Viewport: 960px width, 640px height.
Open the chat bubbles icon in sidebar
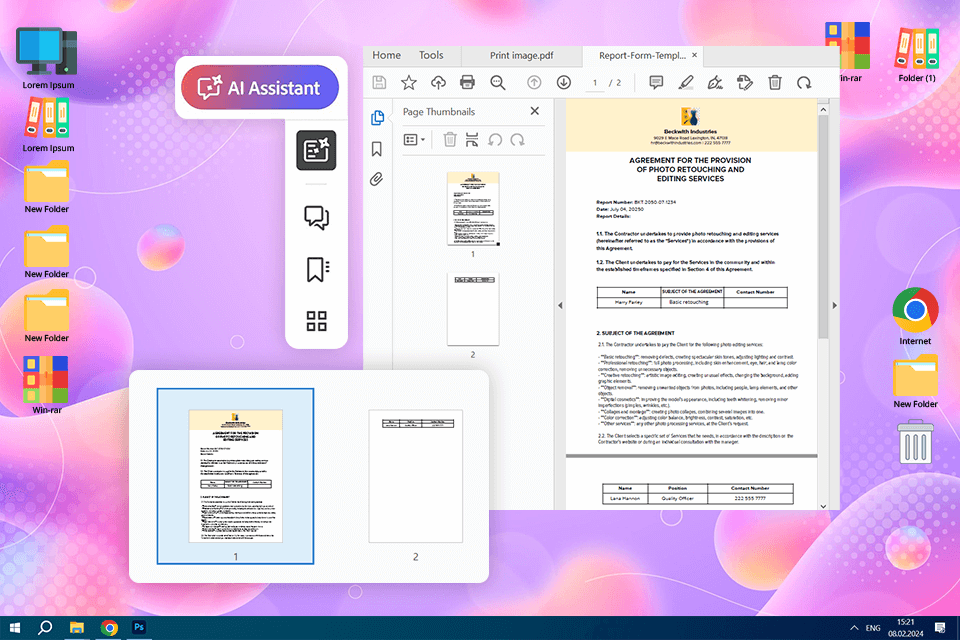click(317, 217)
